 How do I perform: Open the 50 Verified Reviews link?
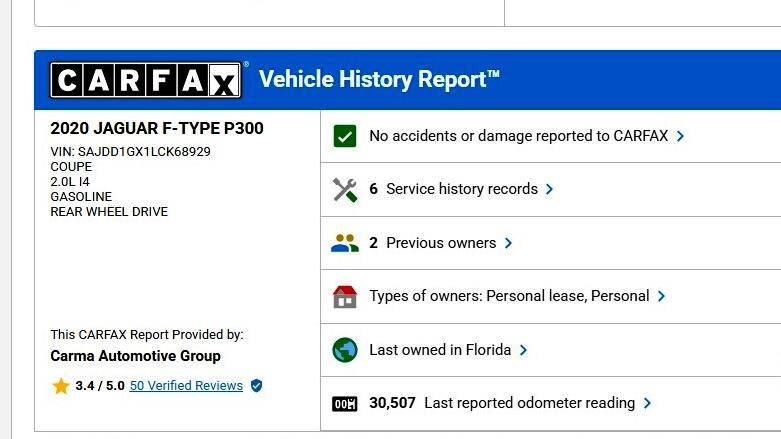pyautogui.click(x=186, y=386)
